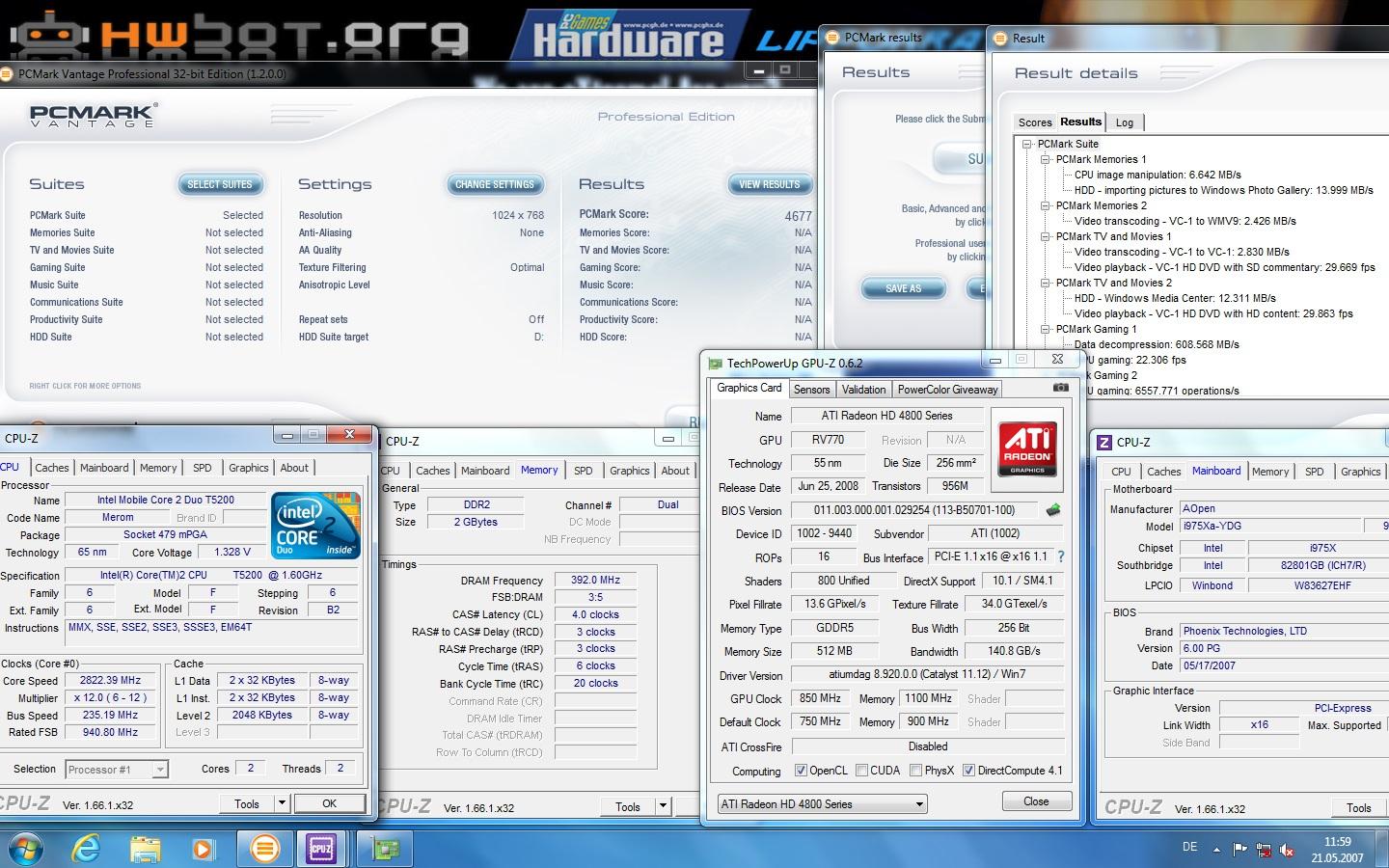The width and height of the screenshot is (1389, 868).
Task: Switch to the CPU-Z purple taskbar icon
Action: click(x=320, y=849)
